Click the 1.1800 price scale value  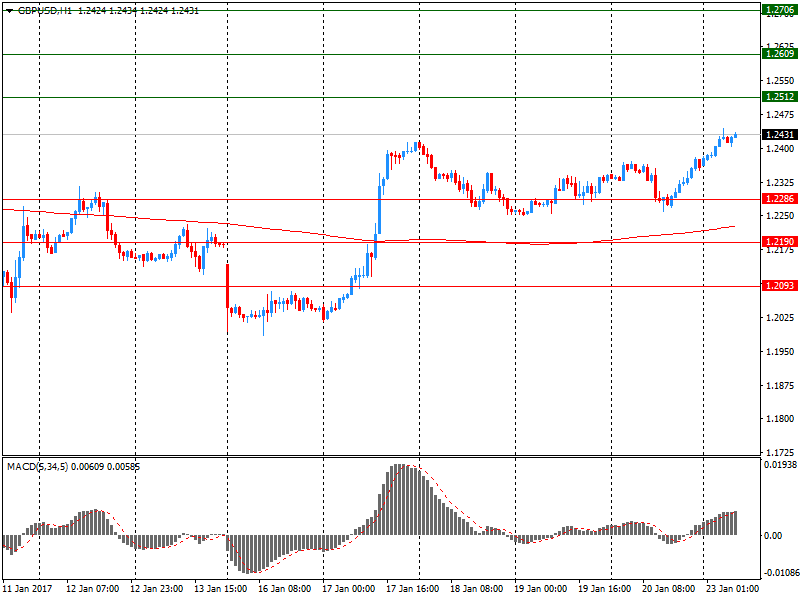click(x=780, y=419)
